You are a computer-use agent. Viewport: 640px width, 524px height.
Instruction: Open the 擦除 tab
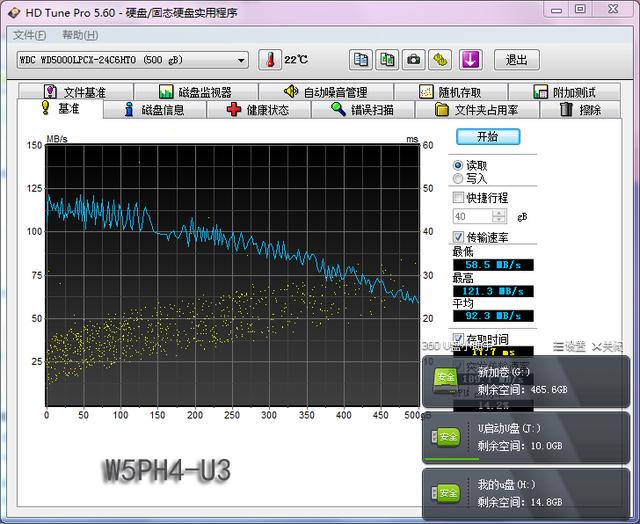point(580,110)
